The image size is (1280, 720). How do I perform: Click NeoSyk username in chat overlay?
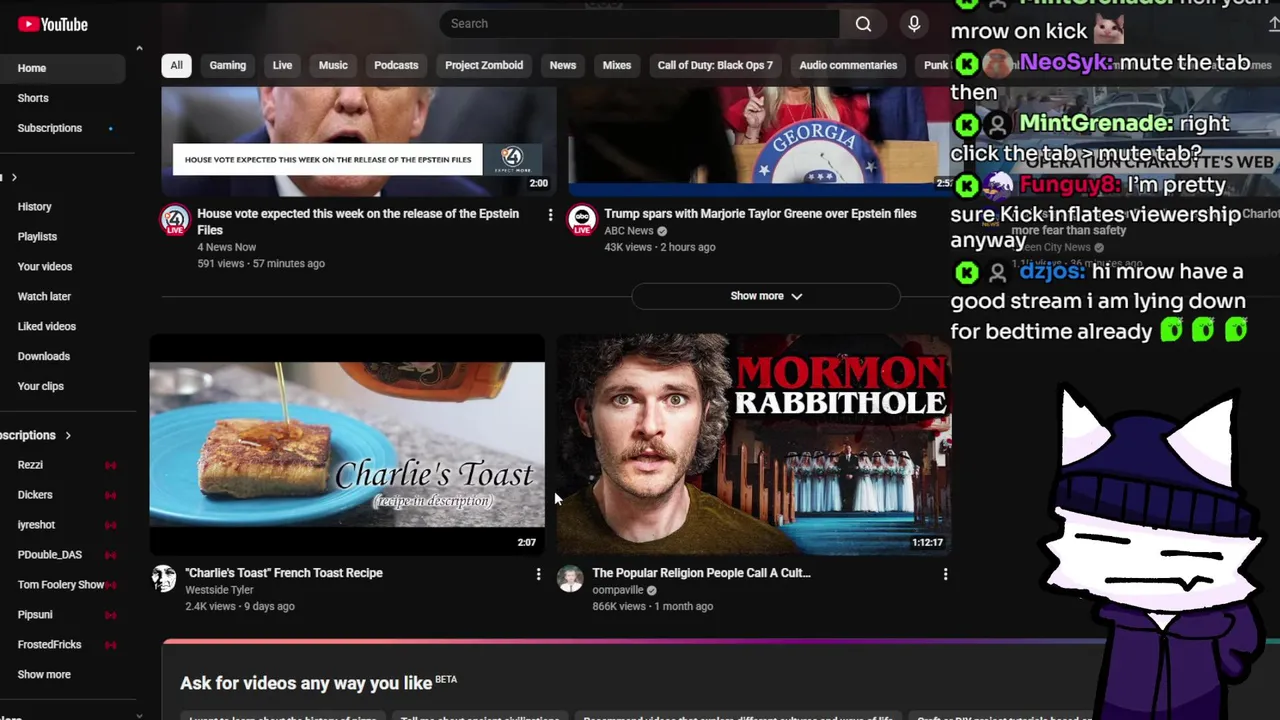pos(1066,63)
